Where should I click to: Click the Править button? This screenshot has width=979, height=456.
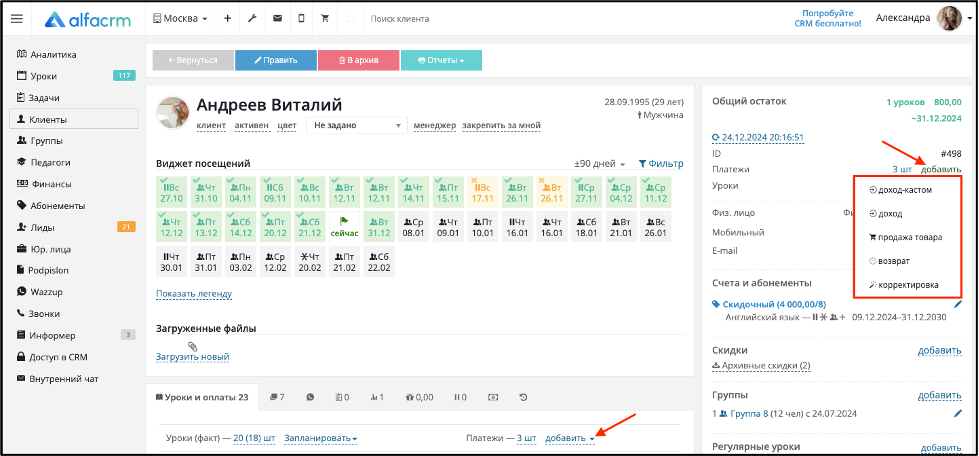tap(275, 60)
